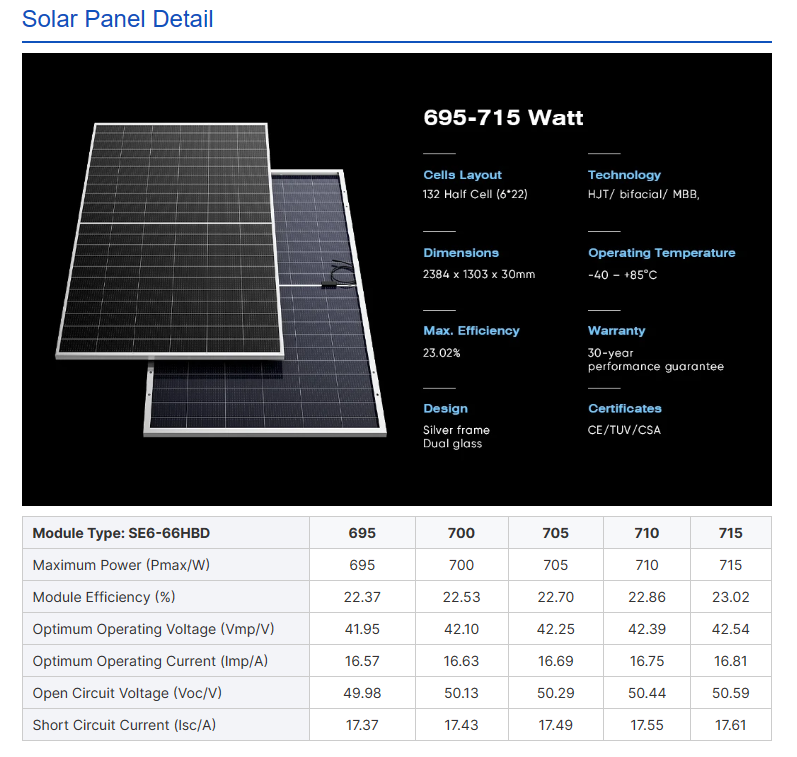Select the 715 column header
This screenshot has width=797, height=757.
730,533
